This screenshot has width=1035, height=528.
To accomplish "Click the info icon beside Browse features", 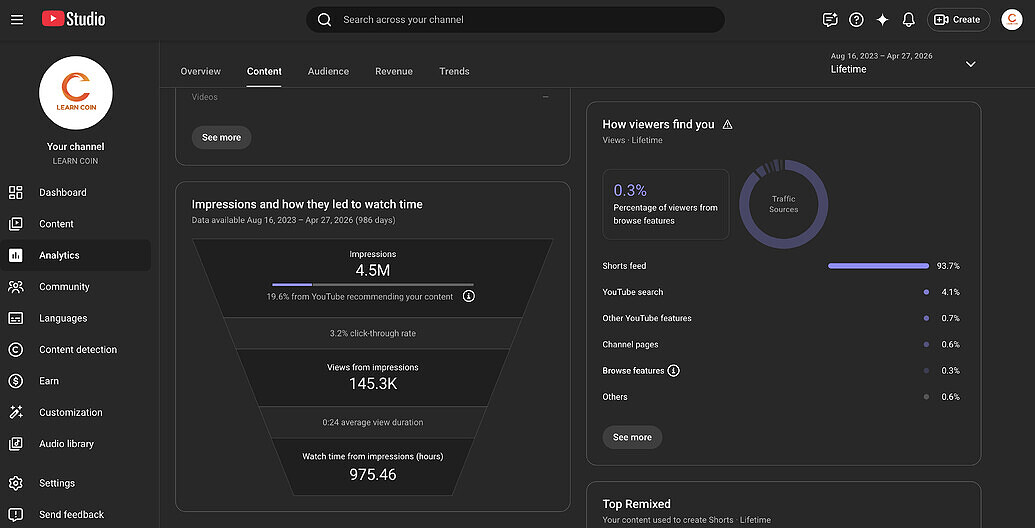I will pos(673,371).
